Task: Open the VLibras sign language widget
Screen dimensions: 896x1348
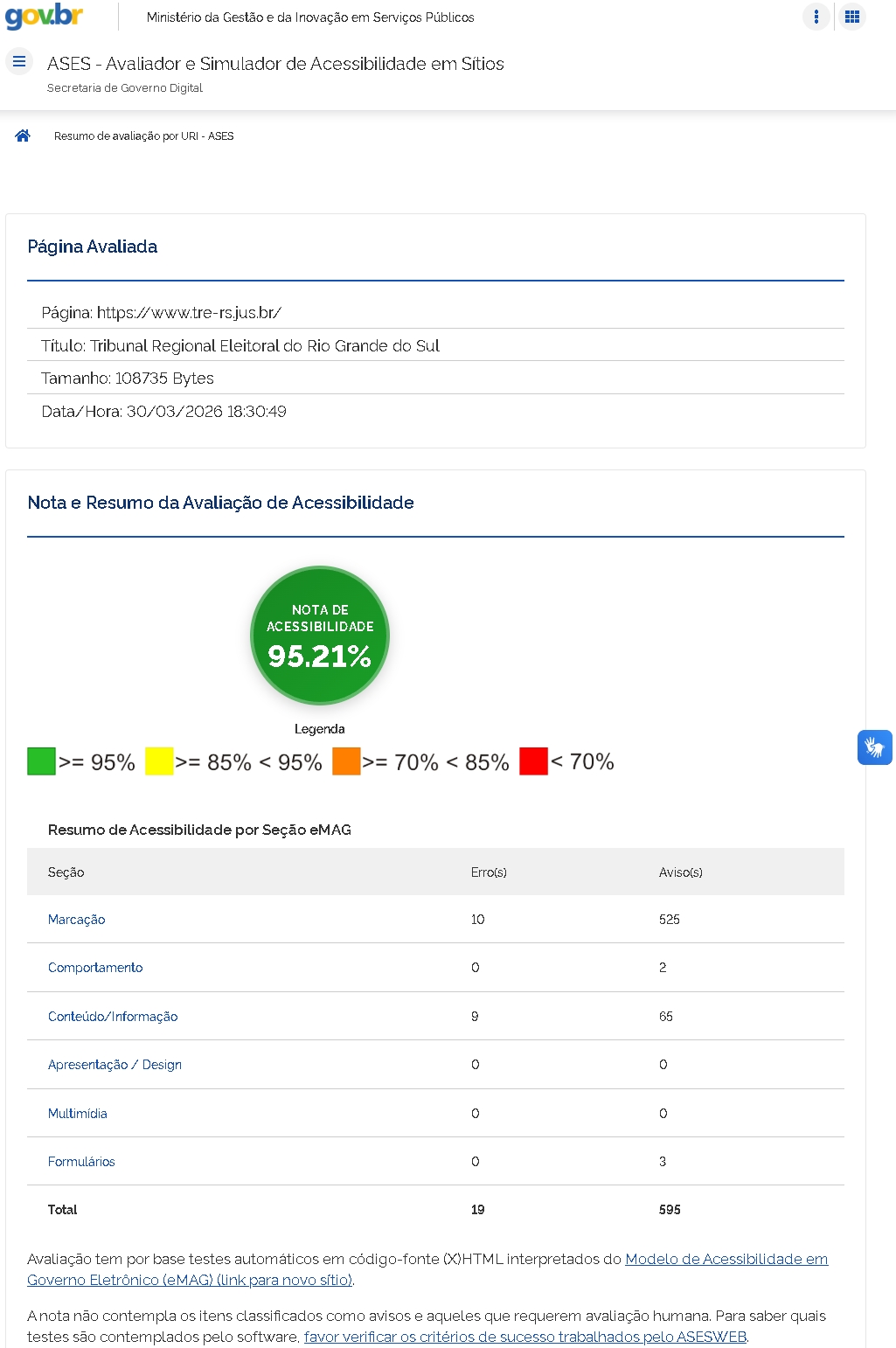Action: 874,747
